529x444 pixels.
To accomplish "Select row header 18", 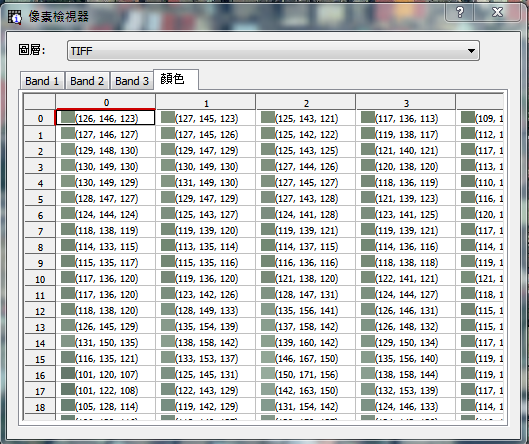I will pyautogui.click(x=40, y=407).
